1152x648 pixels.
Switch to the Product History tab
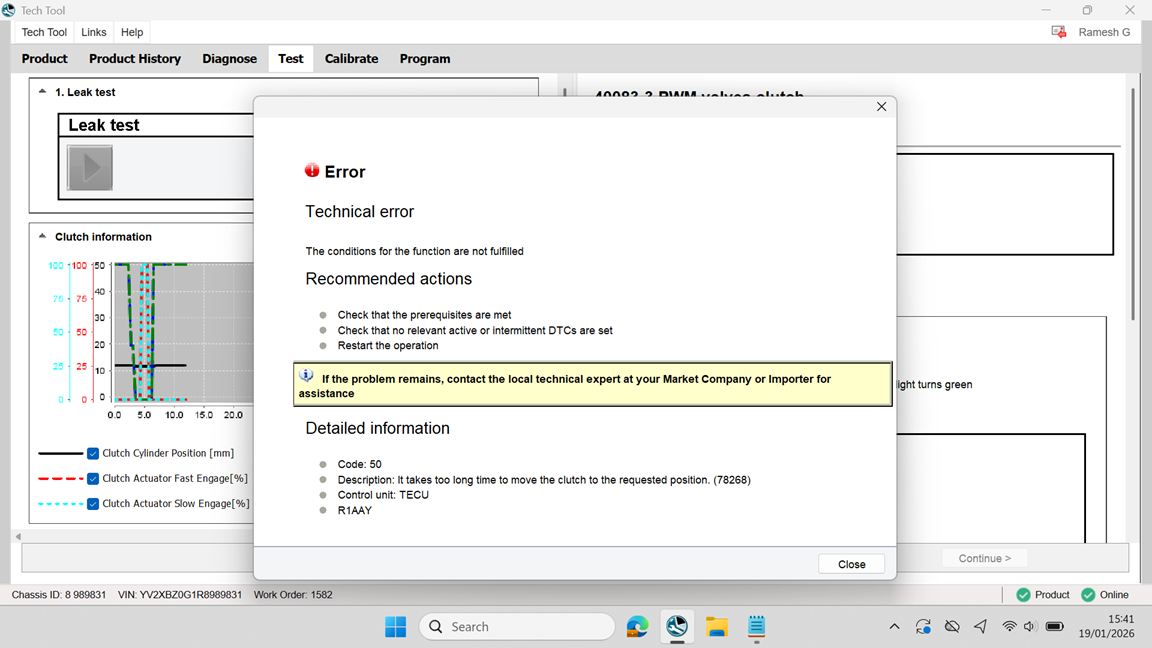coord(134,59)
